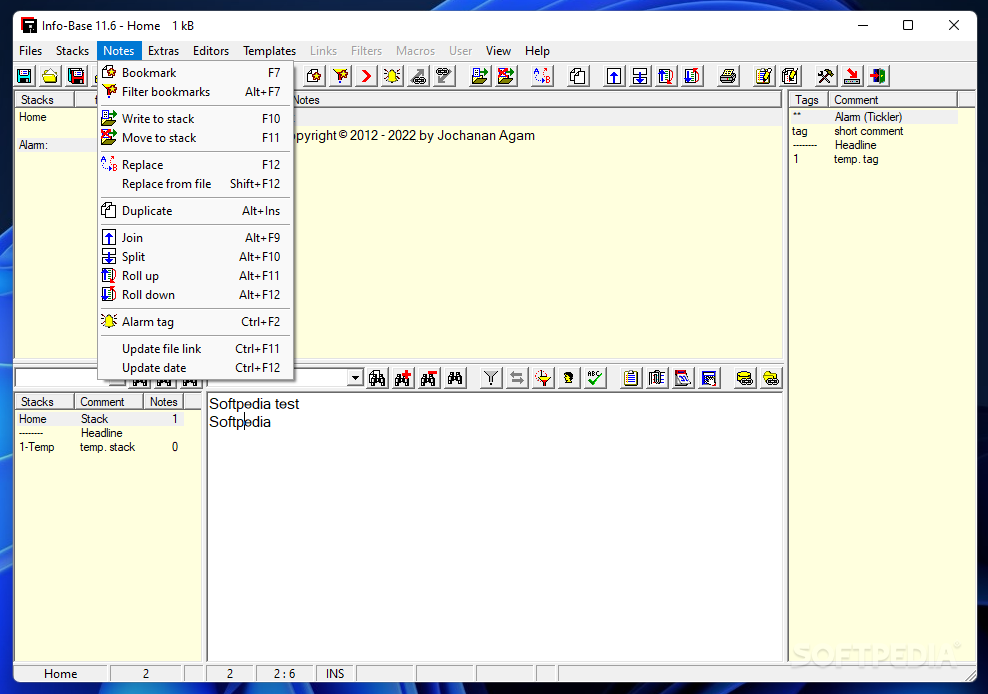Select Update date menu entry
The width and height of the screenshot is (988, 694).
click(196, 368)
